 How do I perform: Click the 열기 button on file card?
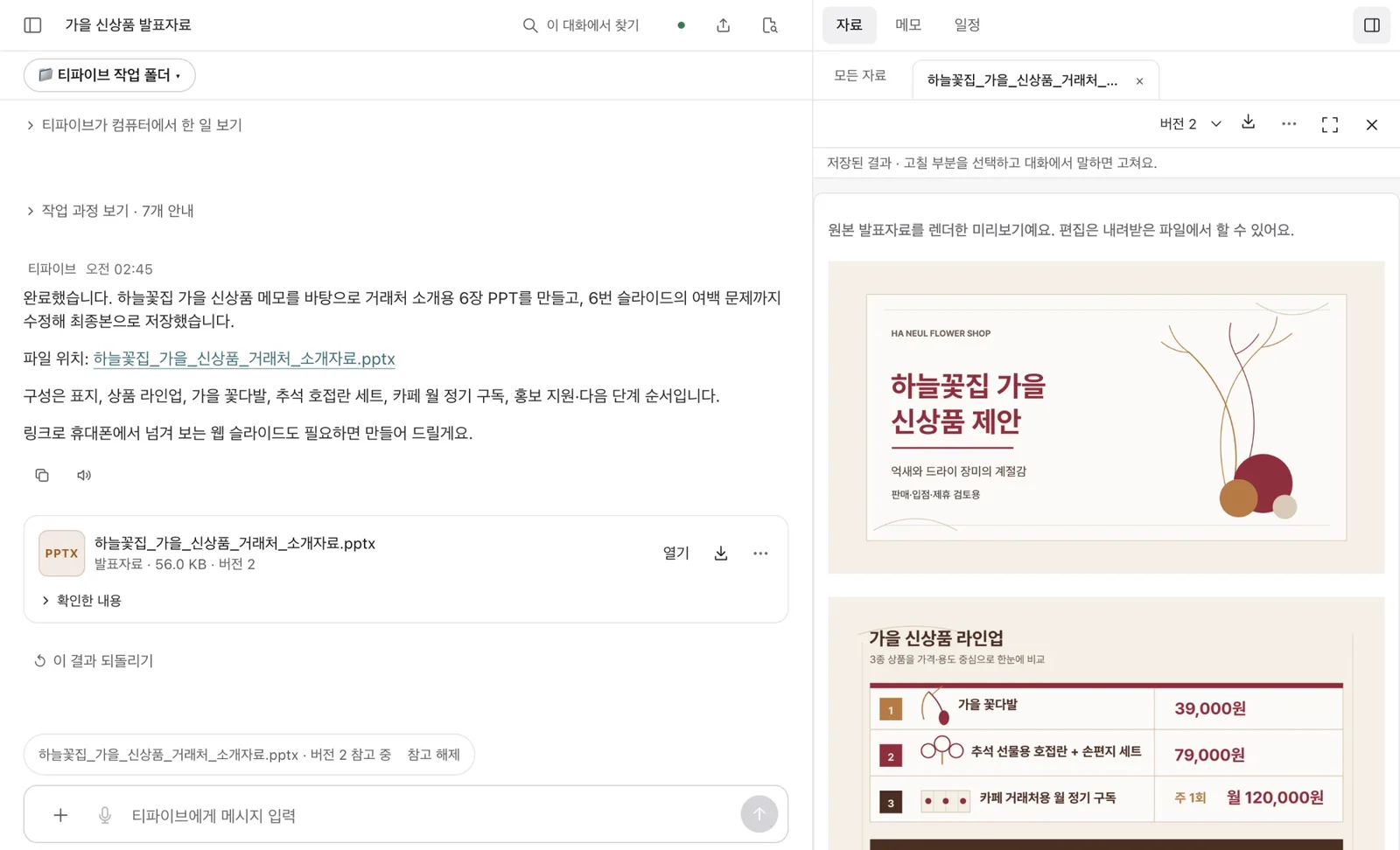(676, 553)
